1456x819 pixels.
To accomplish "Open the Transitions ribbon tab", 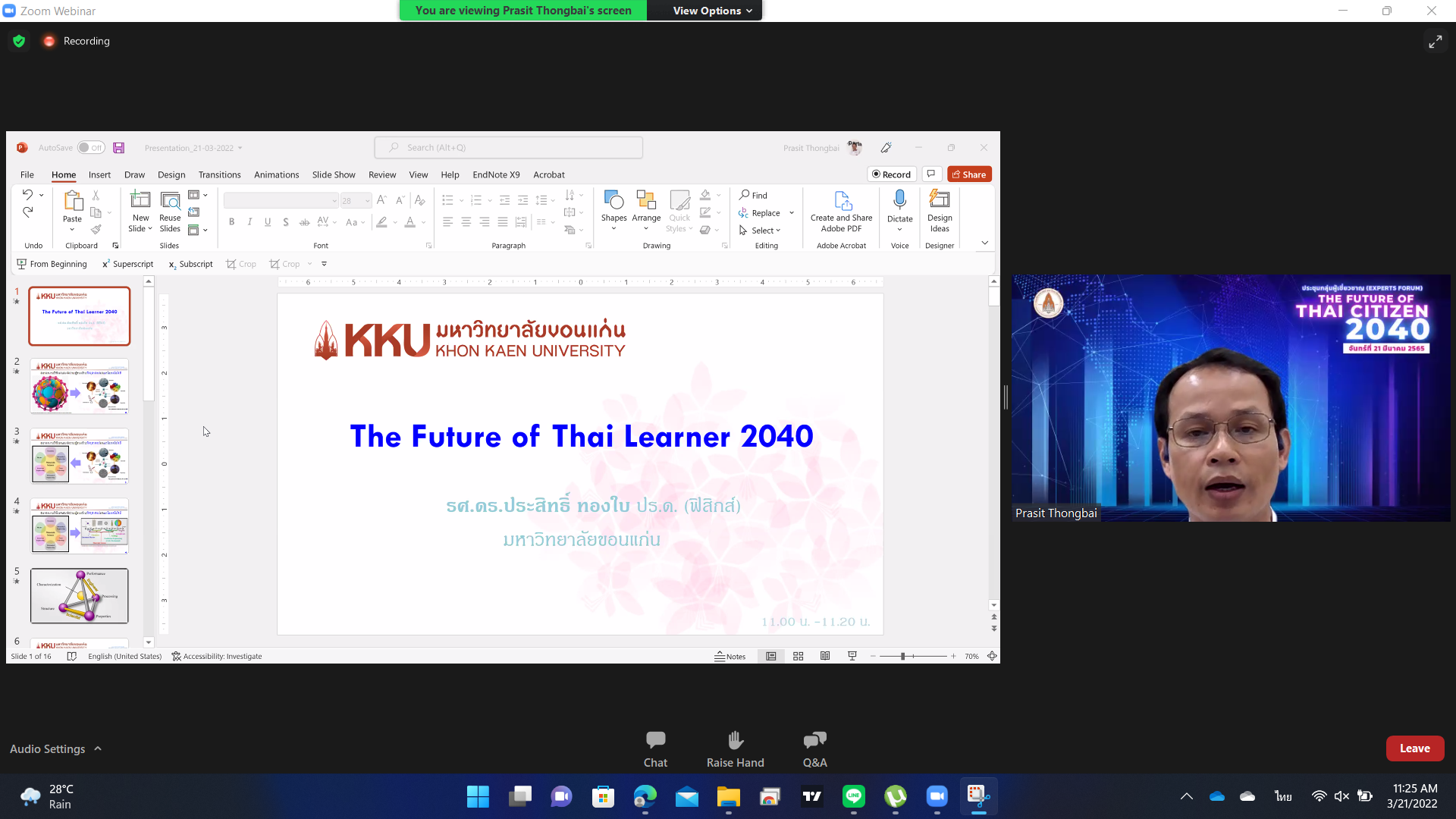I will (x=219, y=174).
